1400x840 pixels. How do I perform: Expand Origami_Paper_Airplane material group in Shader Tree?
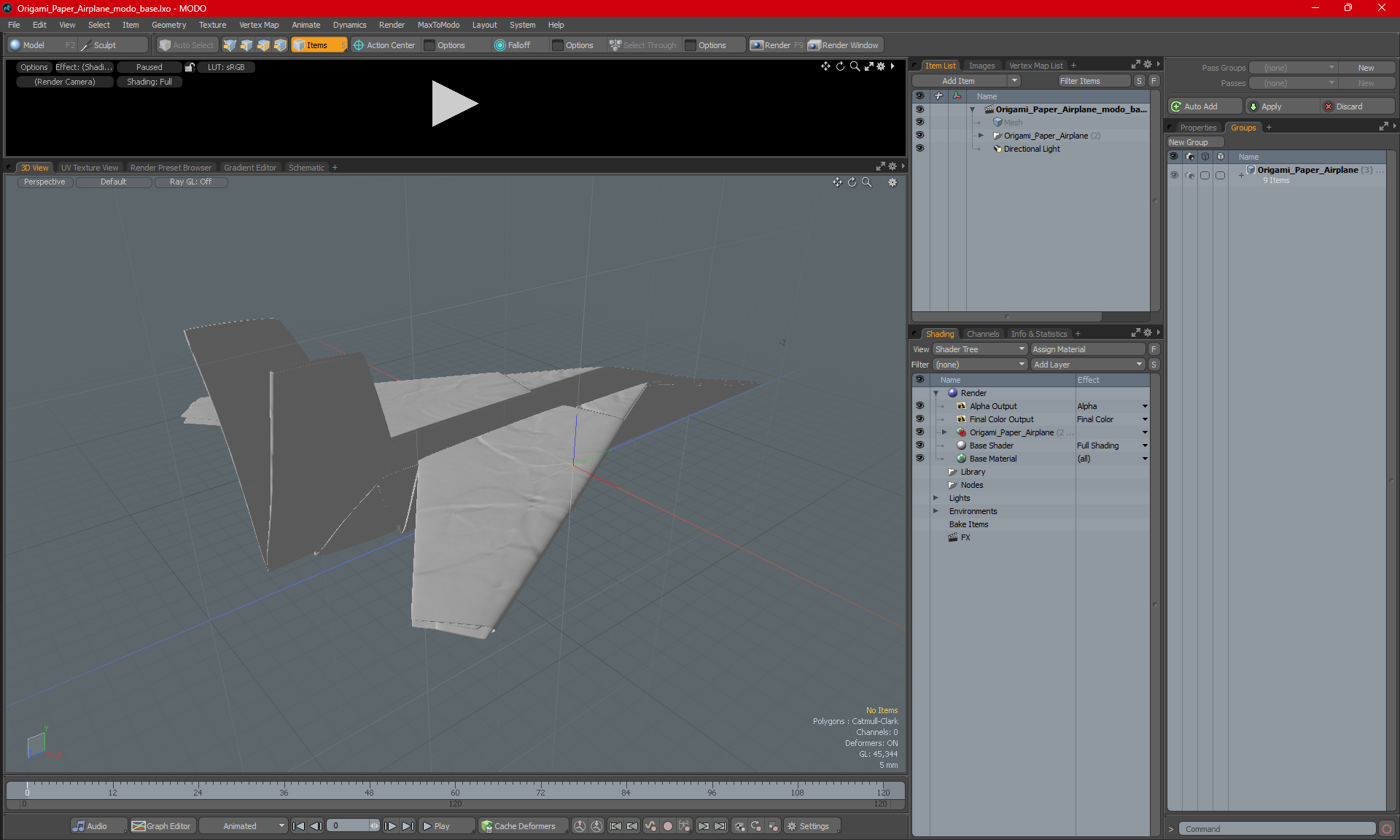pos(945,432)
